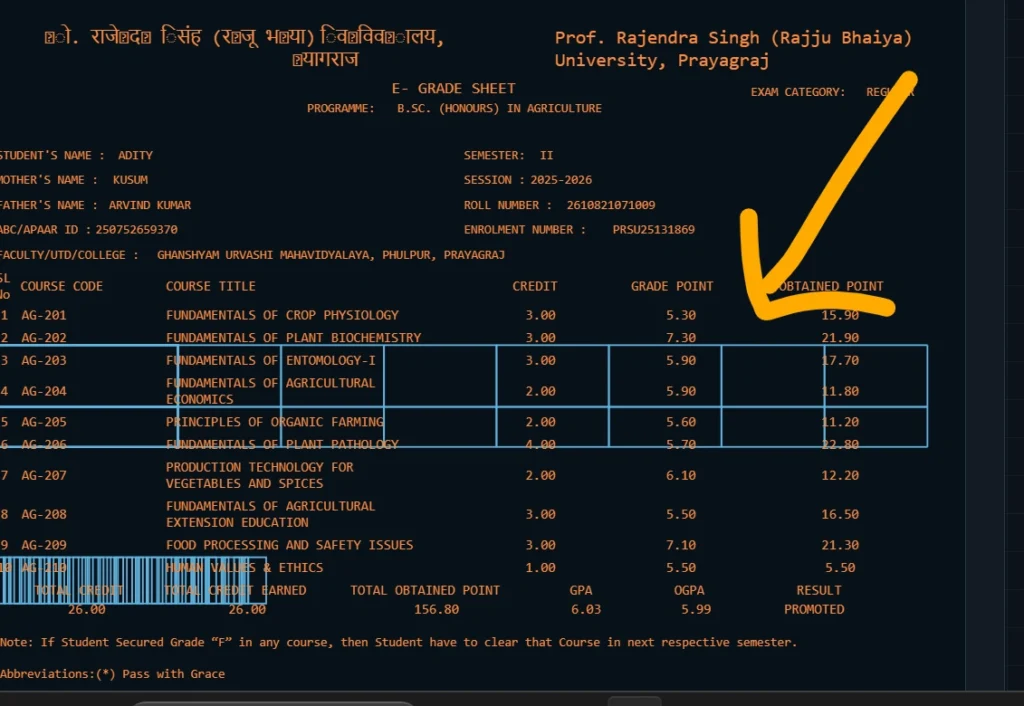Click "FUNDAMENTALS OF PLANT BIOCHEMISTRY" course title
Image resolution: width=1024 pixels, height=706 pixels.
[x=293, y=338]
